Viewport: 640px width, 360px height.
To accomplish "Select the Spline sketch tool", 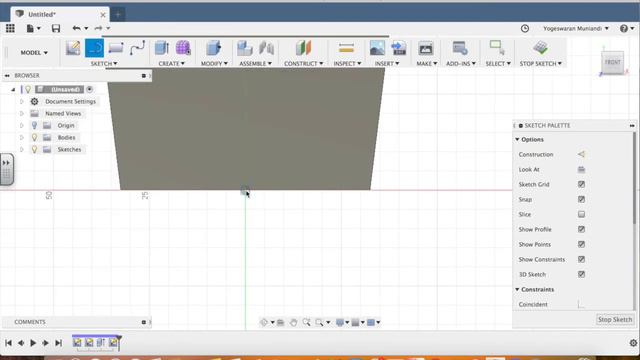I will point(138,48).
